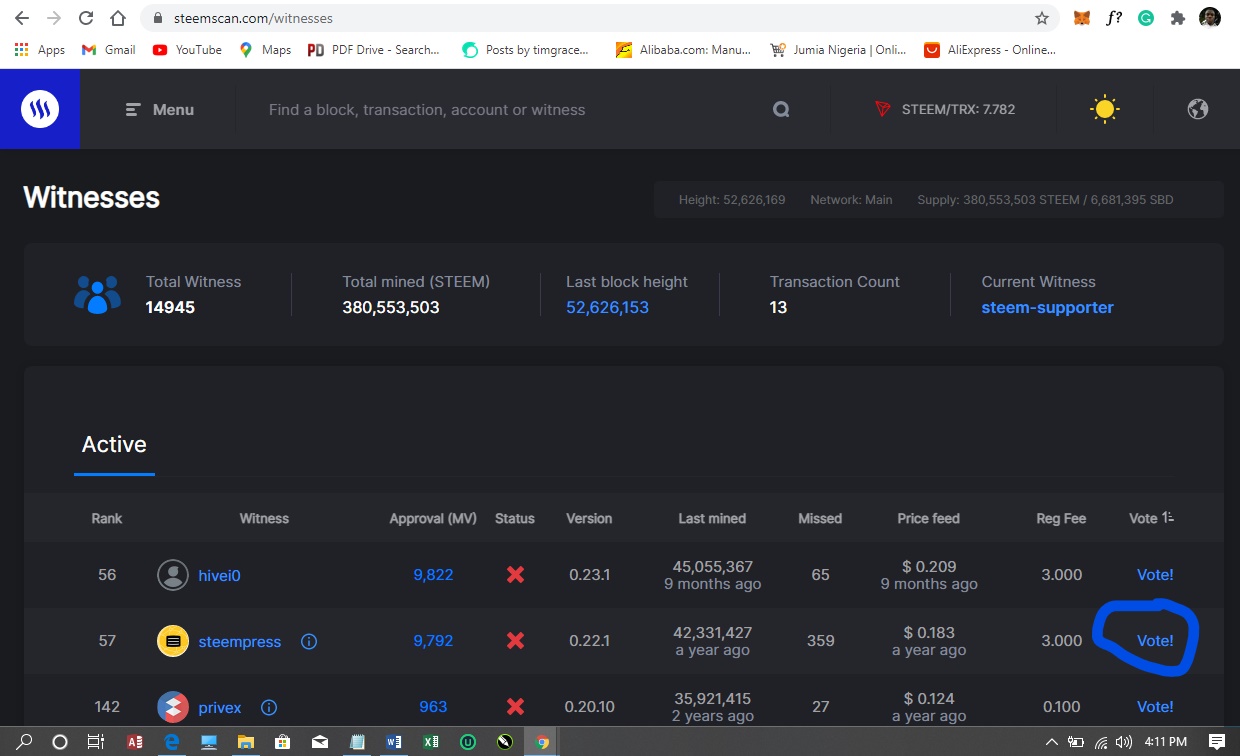Viewport: 1240px width, 756px height.
Task: Vote for witness steempress
Action: pyautogui.click(x=1155, y=641)
